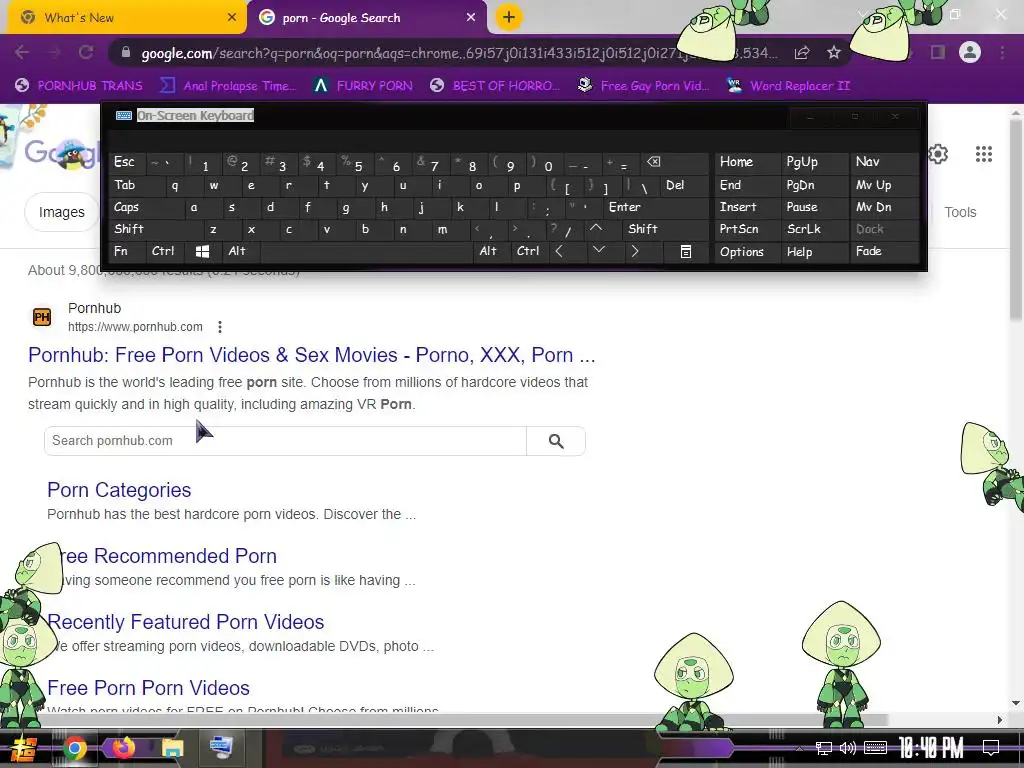The height and width of the screenshot is (768, 1024).
Task: Expand the Tools options in Google search
Action: coord(960,212)
